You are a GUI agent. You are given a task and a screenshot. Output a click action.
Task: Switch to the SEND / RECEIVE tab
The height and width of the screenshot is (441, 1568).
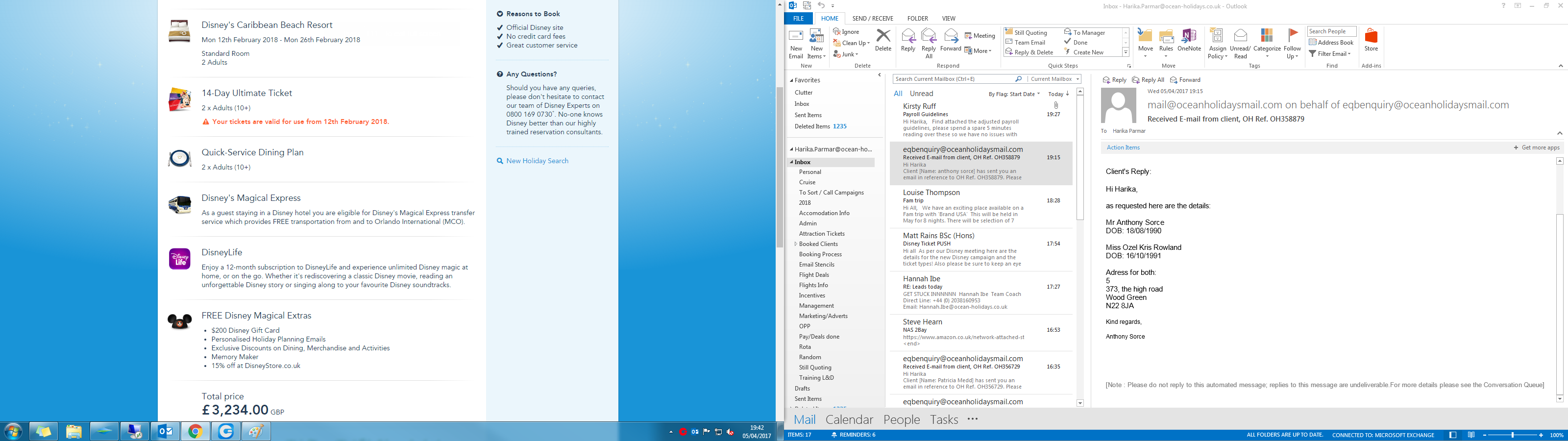(x=872, y=18)
